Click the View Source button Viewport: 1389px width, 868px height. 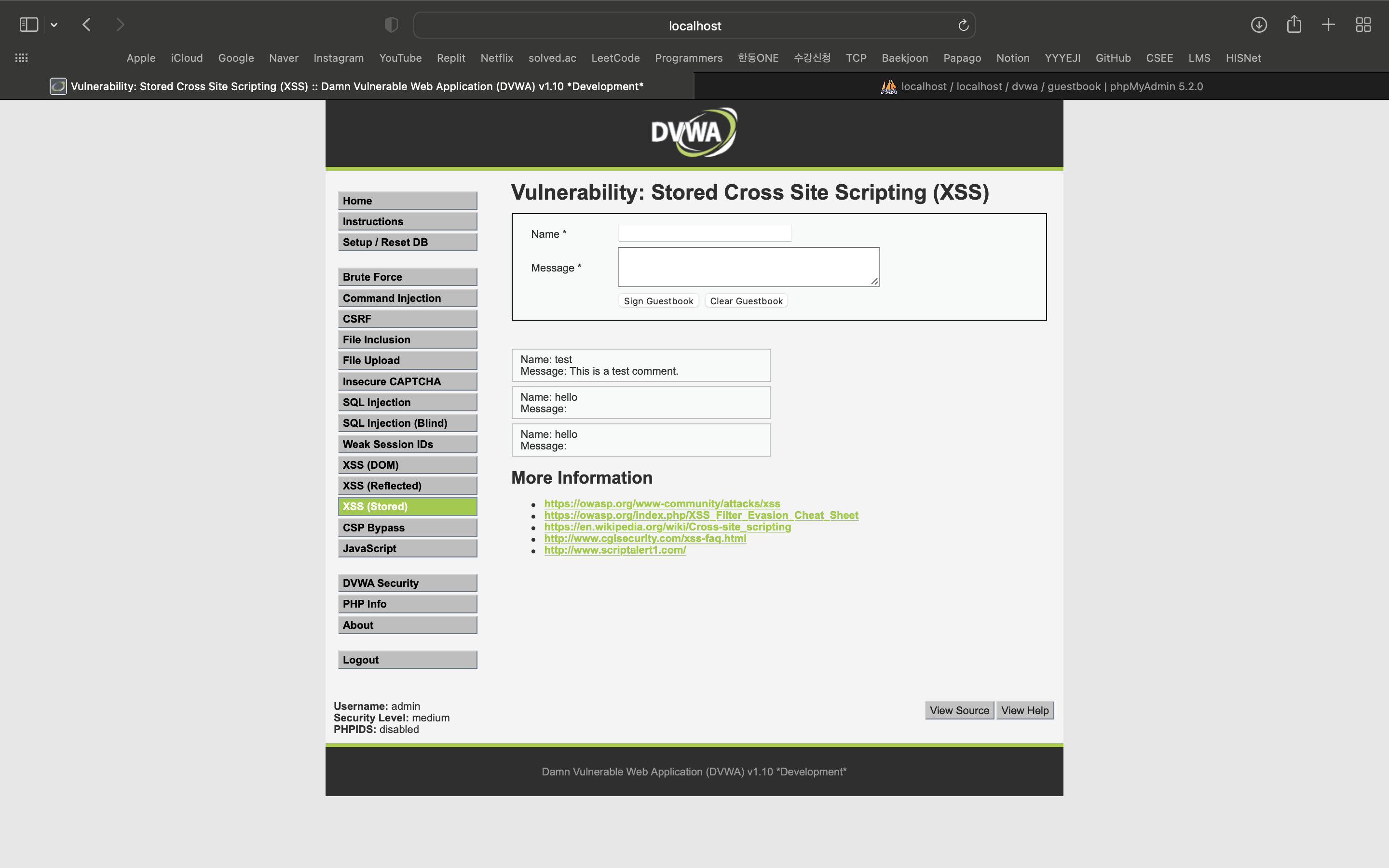pos(958,710)
